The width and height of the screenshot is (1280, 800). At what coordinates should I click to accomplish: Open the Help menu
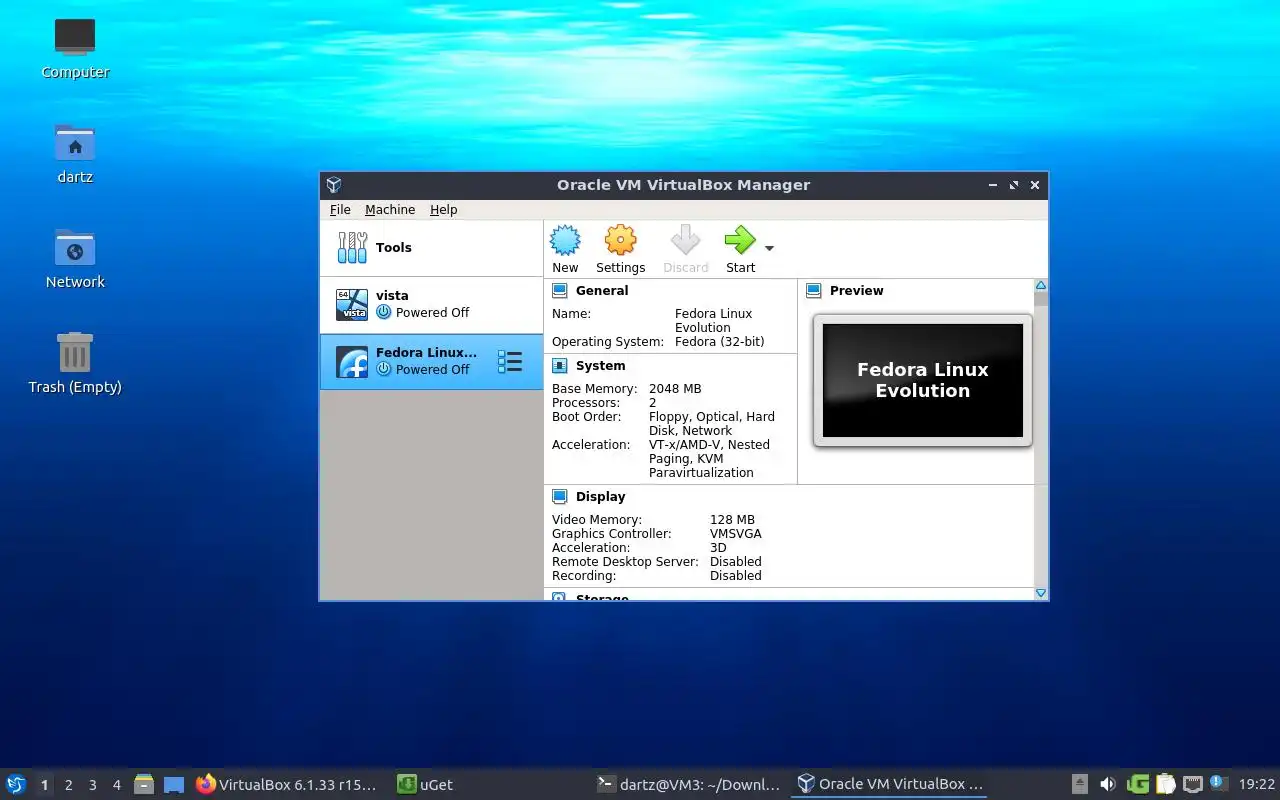[444, 209]
